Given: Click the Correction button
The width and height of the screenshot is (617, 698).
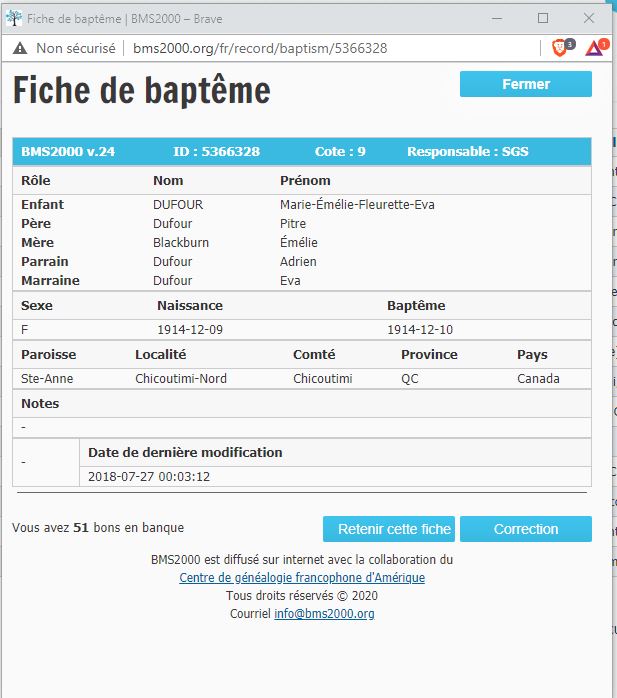Looking at the screenshot, I should pyautogui.click(x=526, y=529).
